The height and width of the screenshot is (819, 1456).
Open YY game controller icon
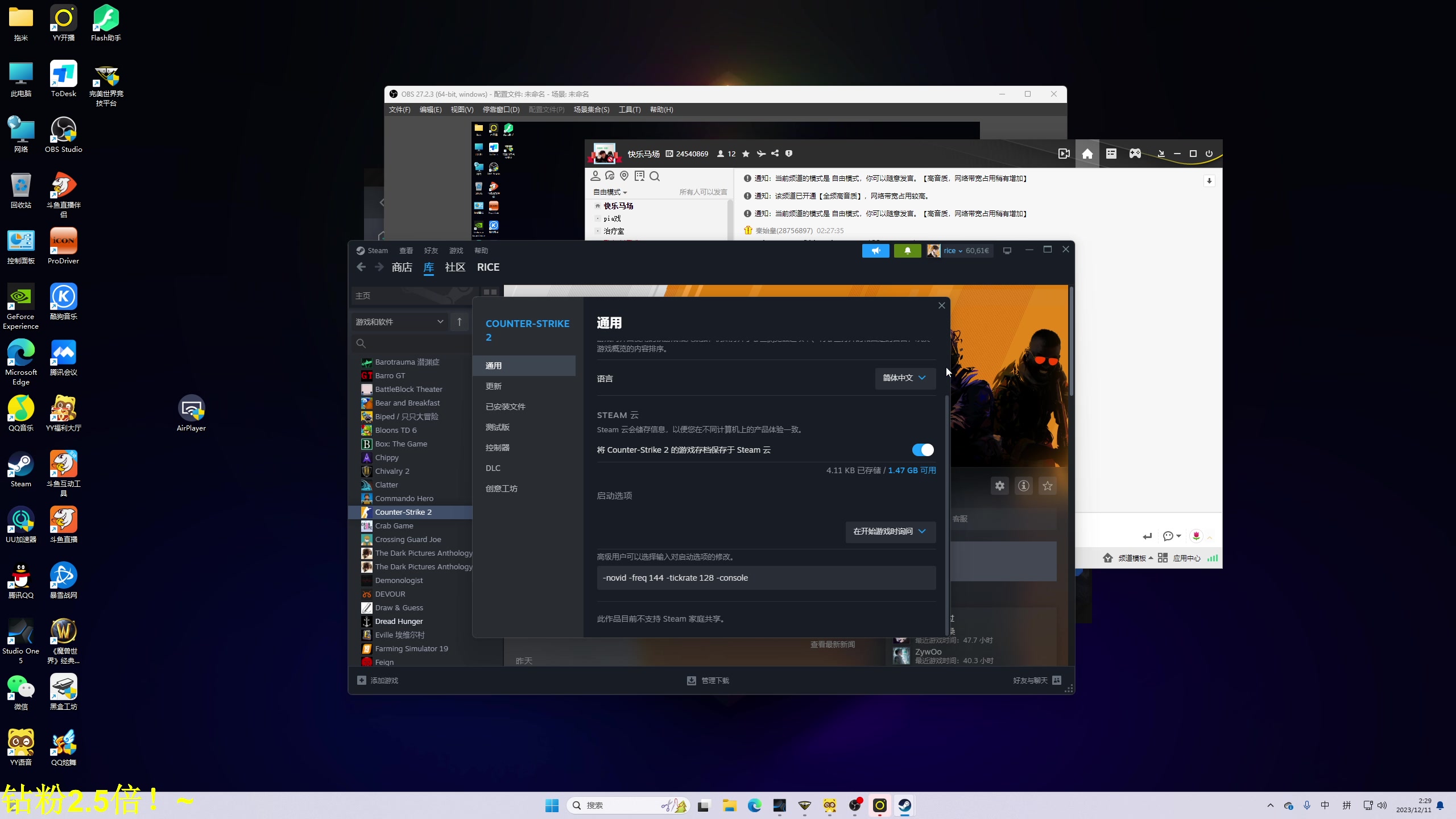coord(1135,154)
